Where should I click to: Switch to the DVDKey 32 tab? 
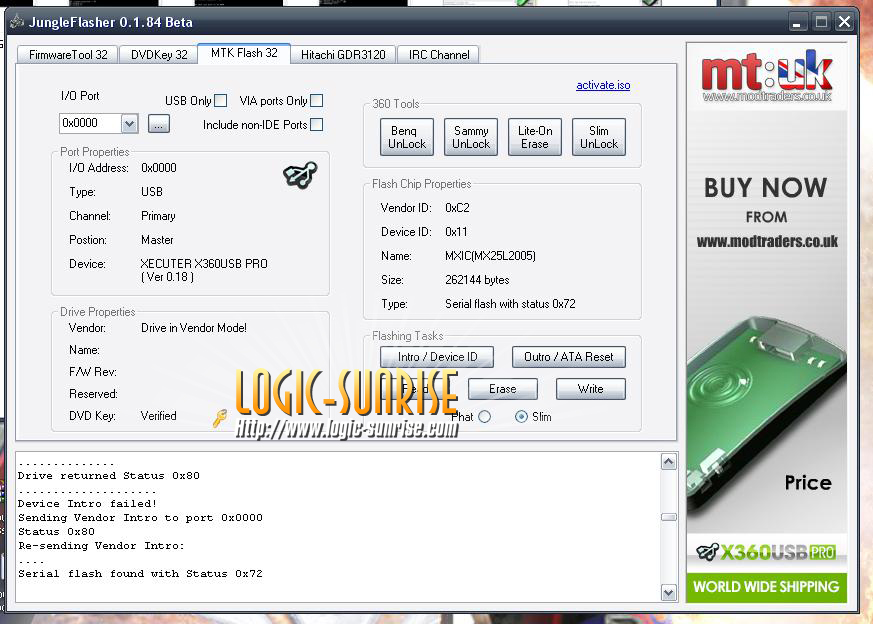tap(159, 55)
